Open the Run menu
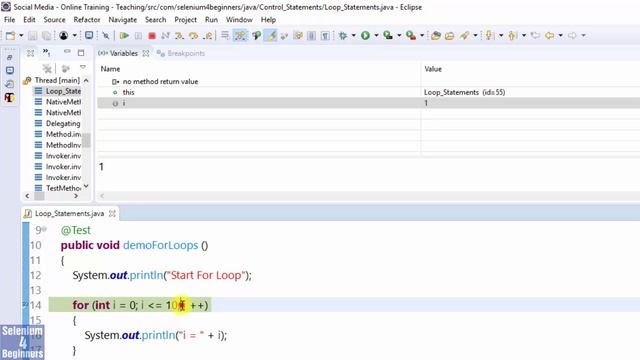This screenshot has width=640, height=360. point(211,20)
